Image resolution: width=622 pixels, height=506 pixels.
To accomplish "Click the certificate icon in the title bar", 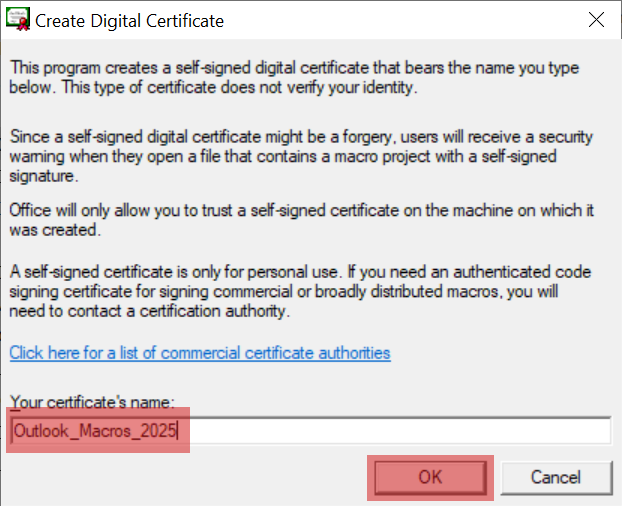I will click(x=17, y=20).
